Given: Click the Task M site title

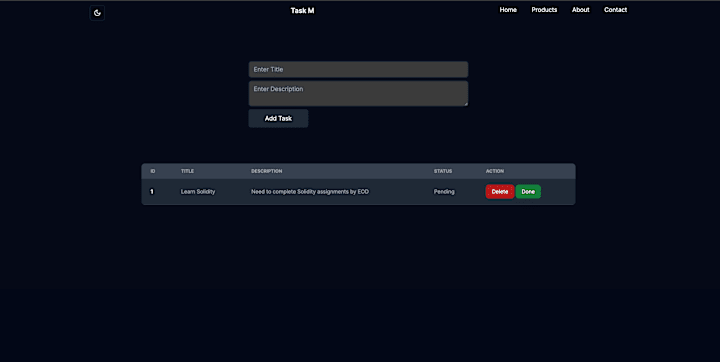Looking at the screenshot, I should pos(302,11).
